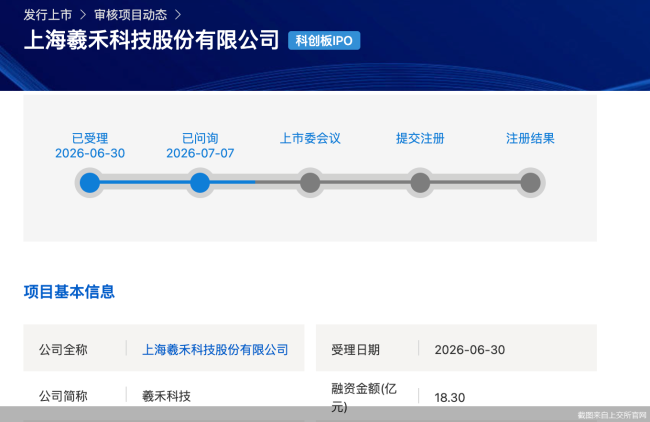Select the 上市委会议 timeline node
650x422 pixels.
click(x=310, y=183)
